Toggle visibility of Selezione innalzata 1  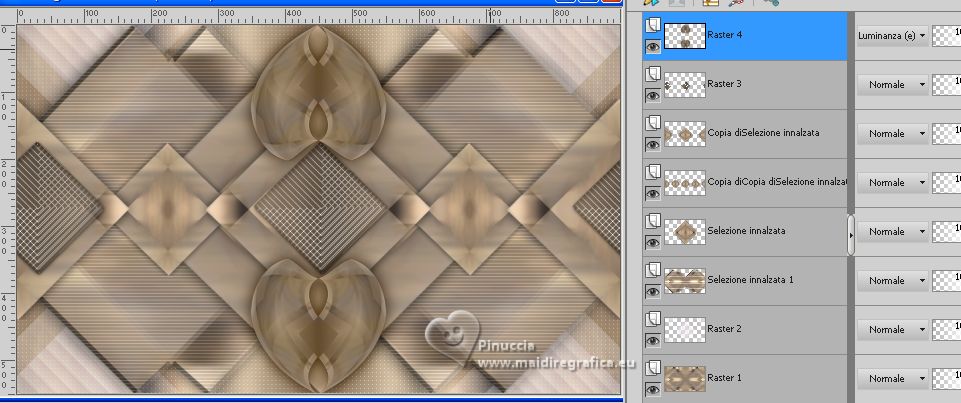[x=653, y=292]
